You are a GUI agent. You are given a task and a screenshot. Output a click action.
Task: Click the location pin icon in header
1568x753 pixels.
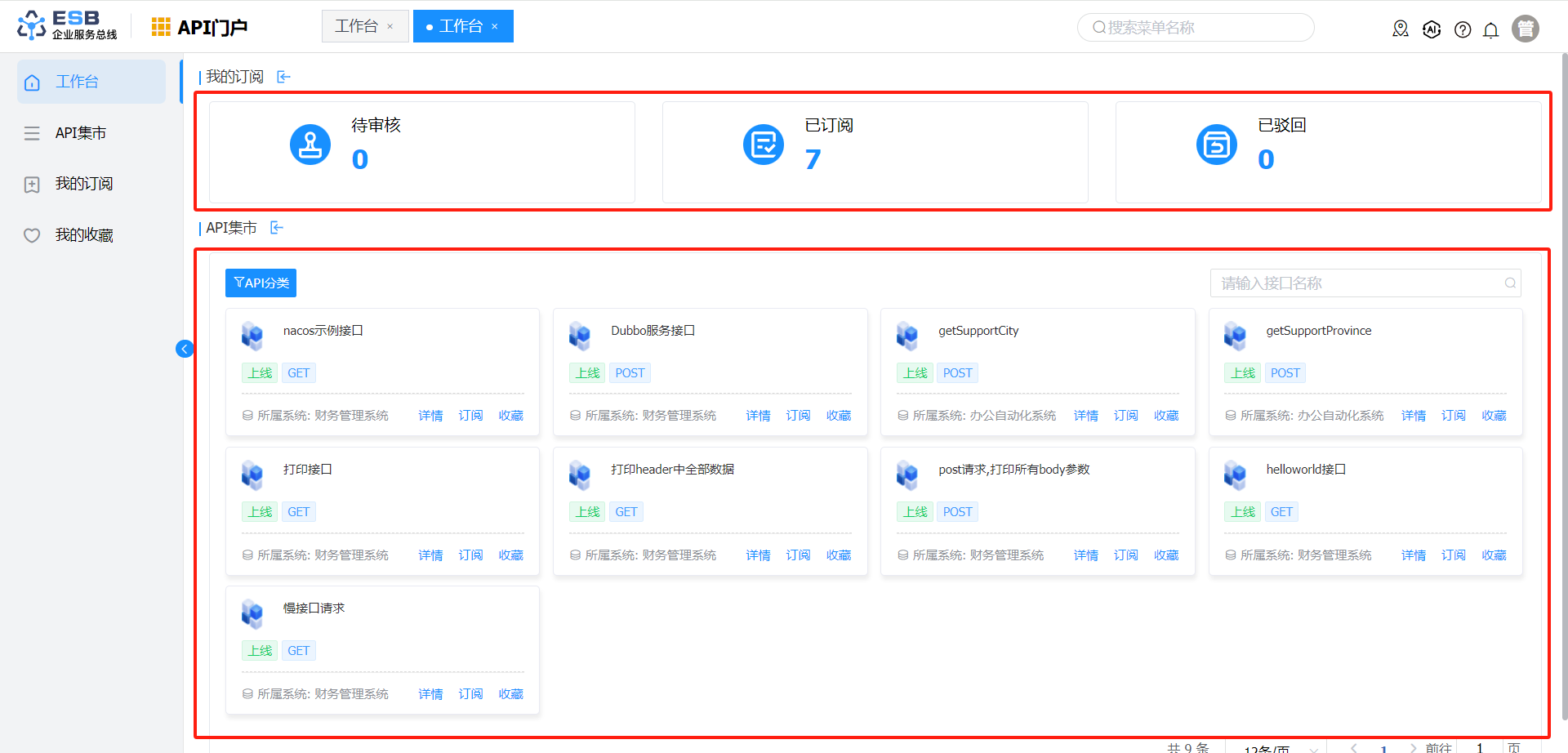(1401, 29)
